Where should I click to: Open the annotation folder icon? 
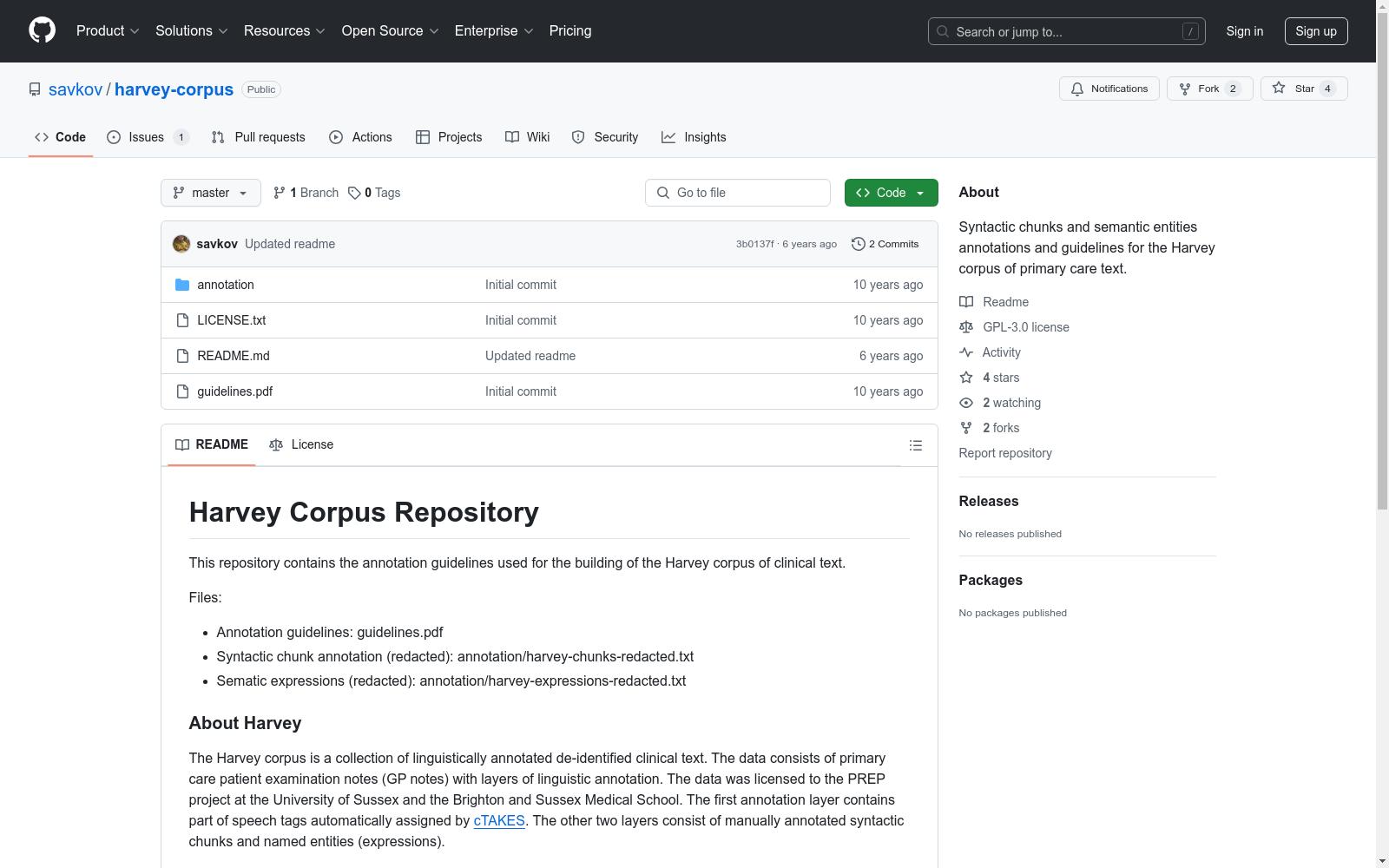tap(182, 285)
